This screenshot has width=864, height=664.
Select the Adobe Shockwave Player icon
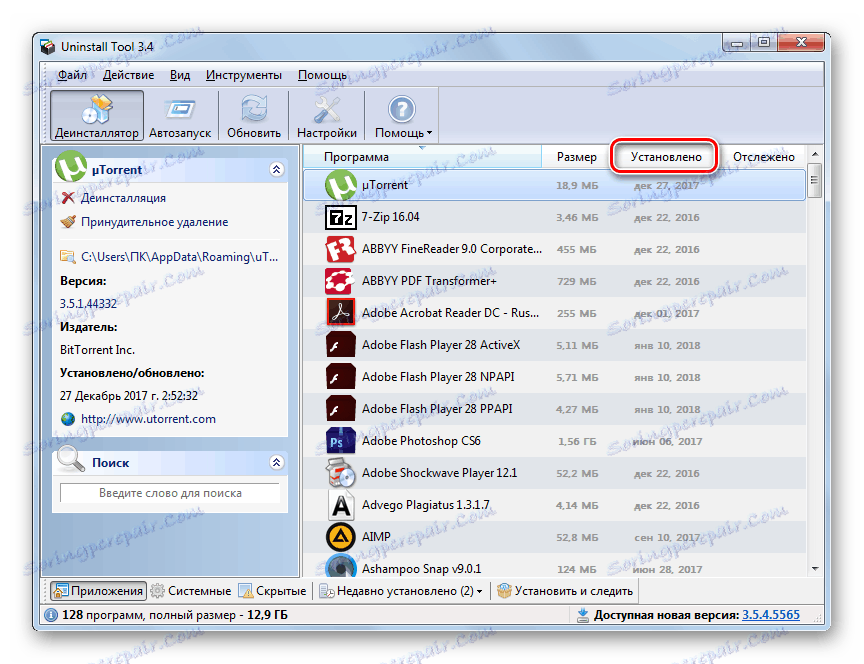[x=340, y=473]
